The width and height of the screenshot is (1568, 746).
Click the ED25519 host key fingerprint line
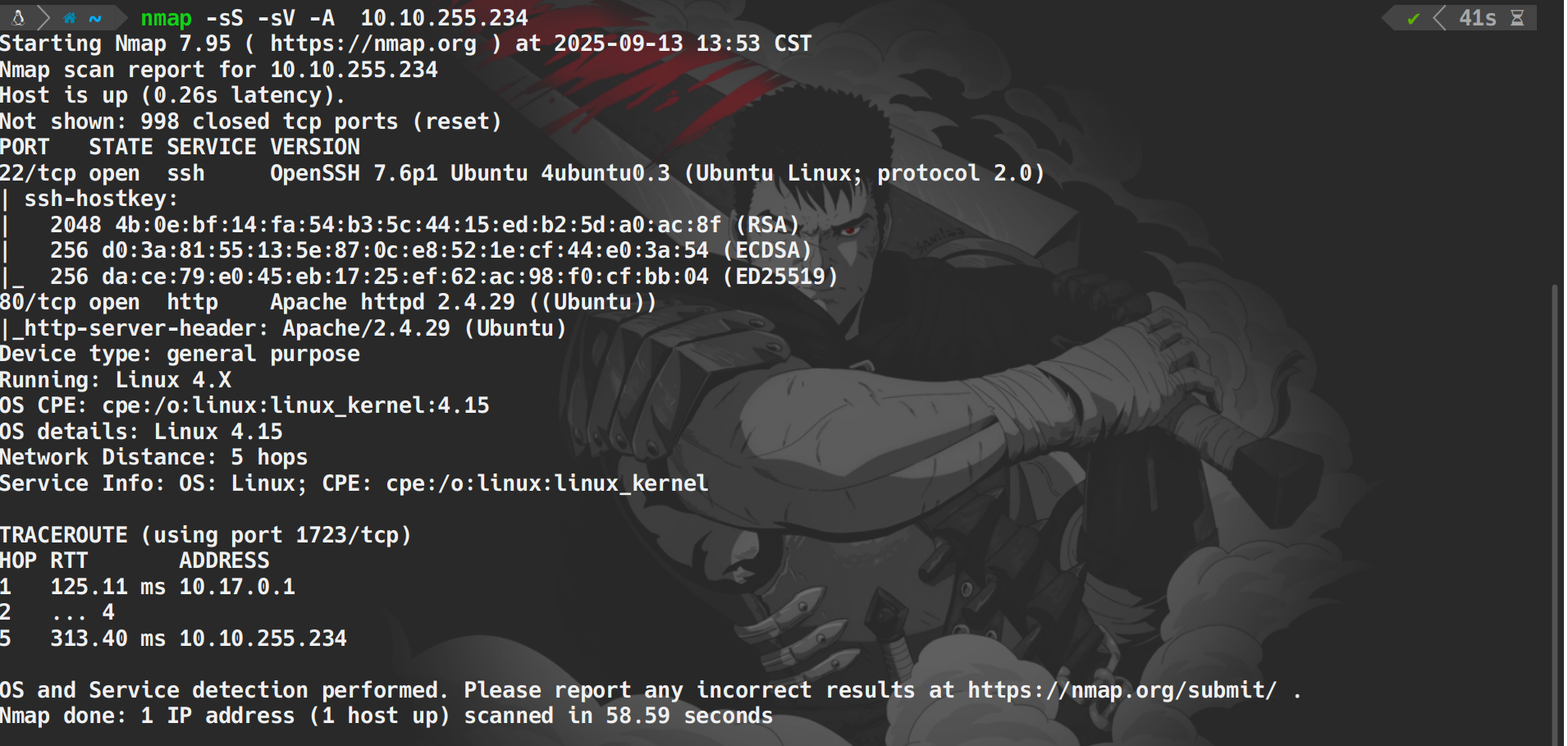pos(443,277)
